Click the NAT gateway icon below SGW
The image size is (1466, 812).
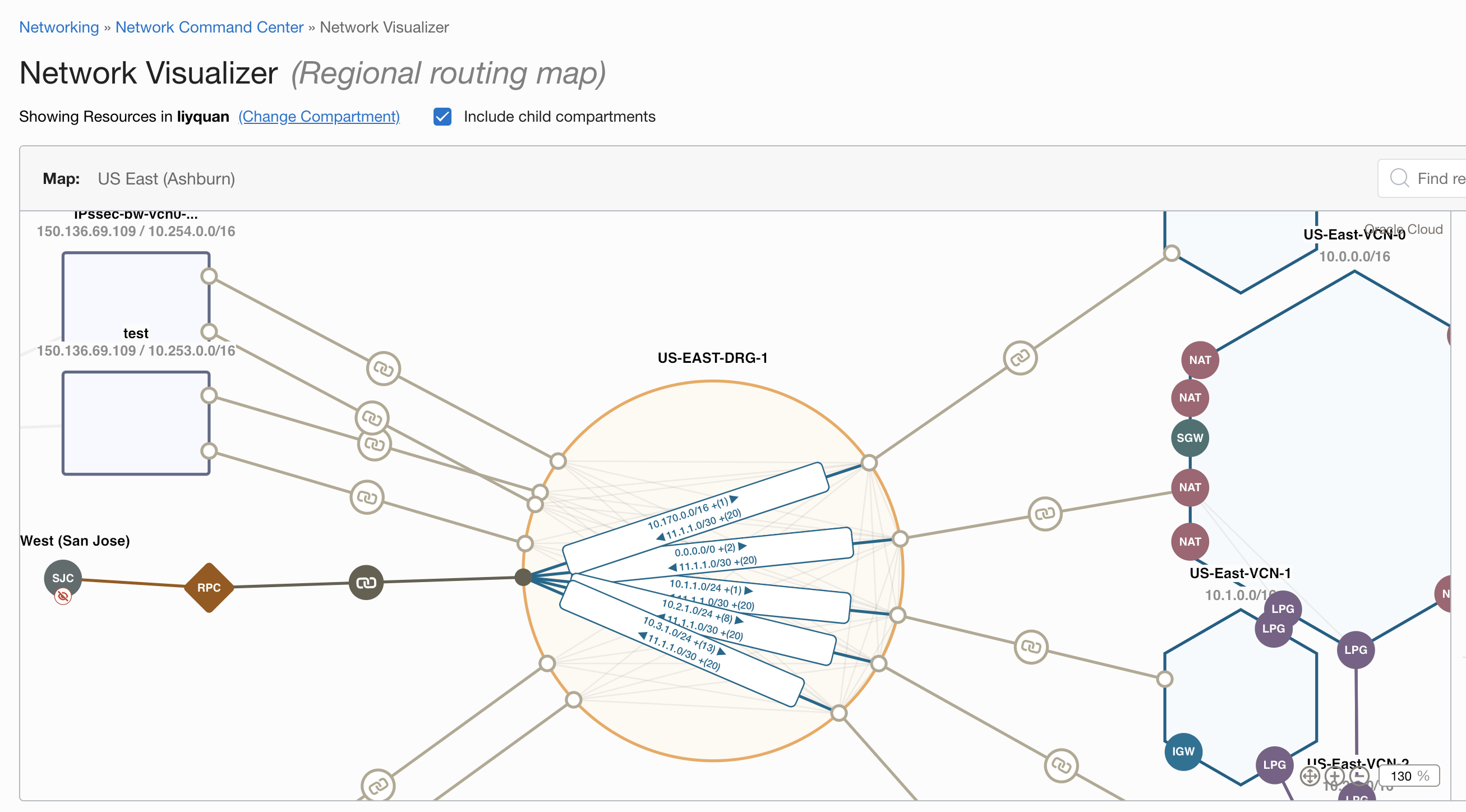click(x=1190, y=487)
